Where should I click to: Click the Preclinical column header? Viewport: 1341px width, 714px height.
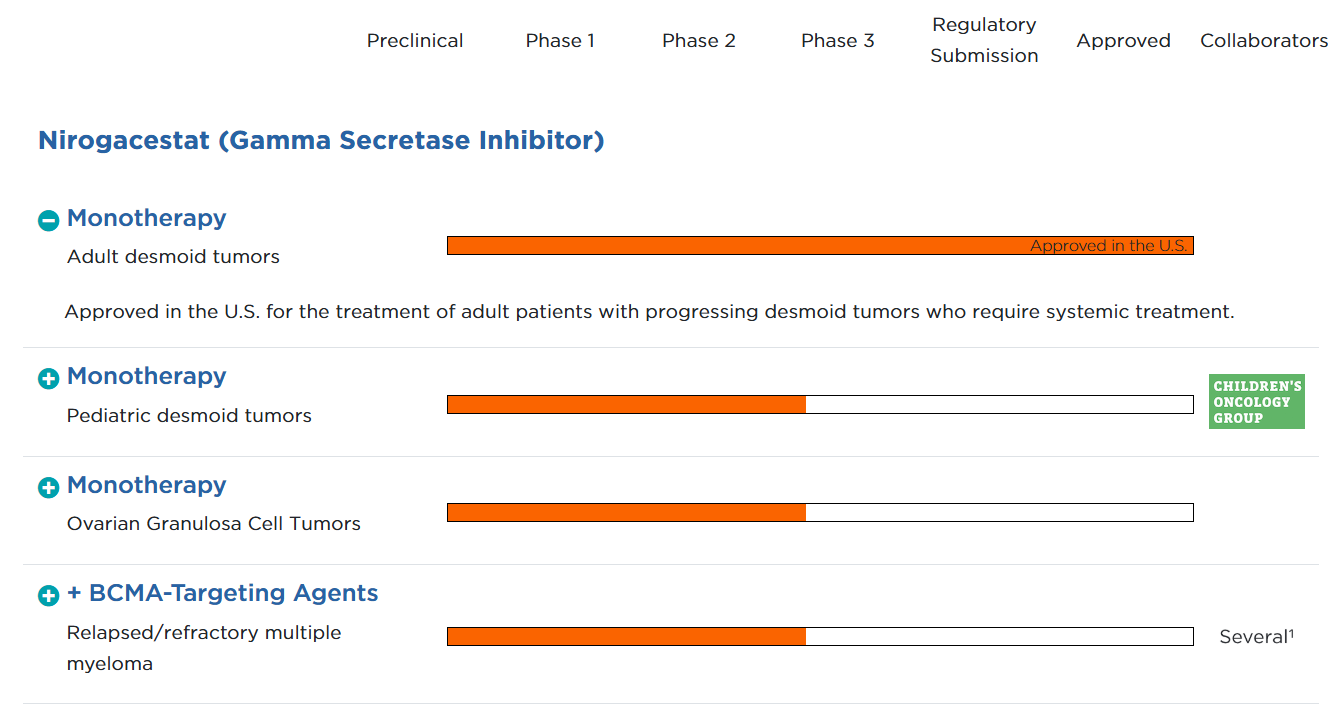415,41
